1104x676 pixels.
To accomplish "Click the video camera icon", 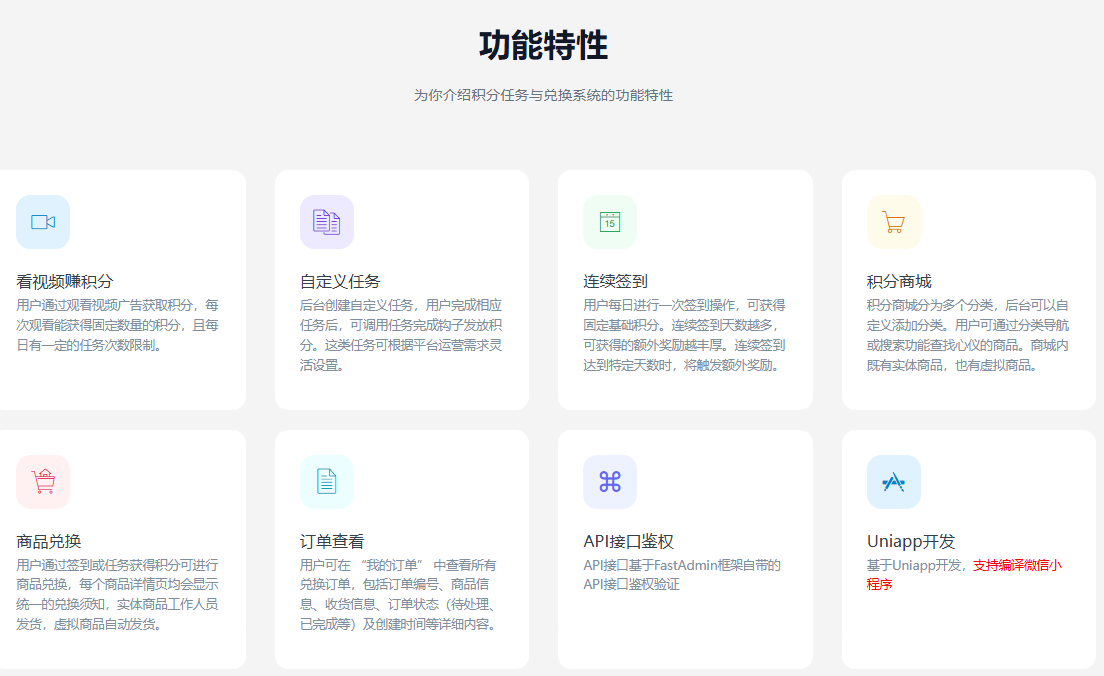I will [43, 222].
